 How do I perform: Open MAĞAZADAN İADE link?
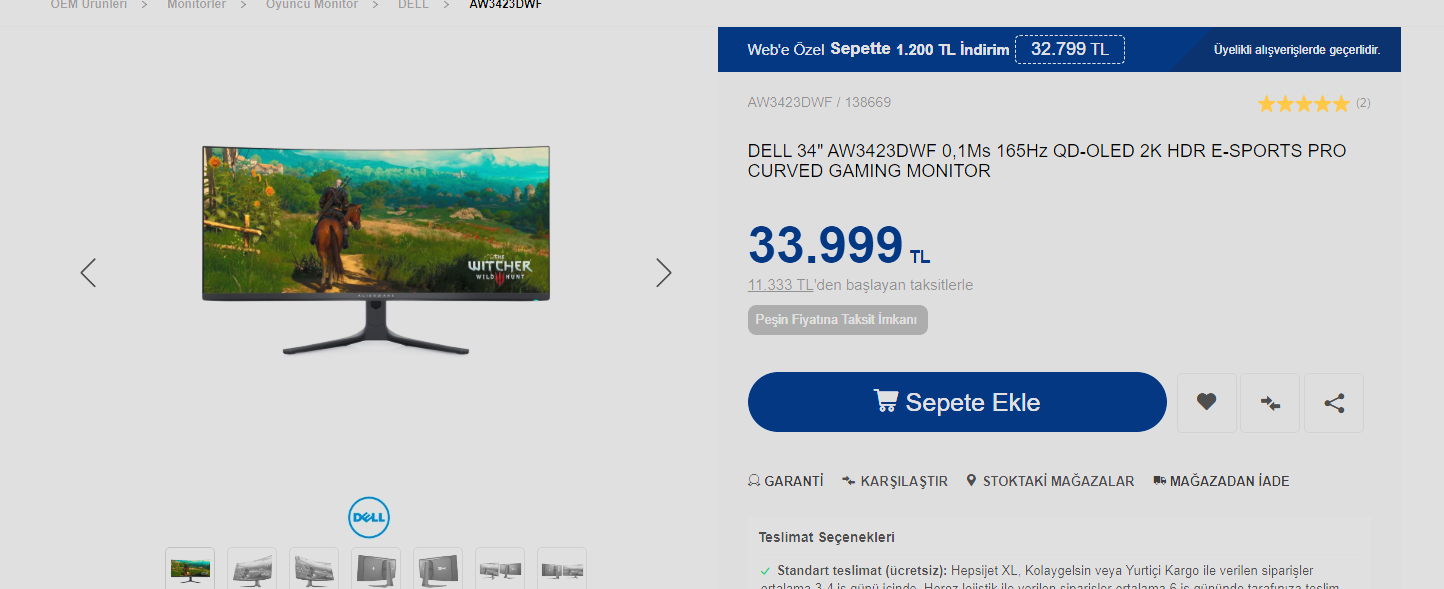pos(1221,481)
